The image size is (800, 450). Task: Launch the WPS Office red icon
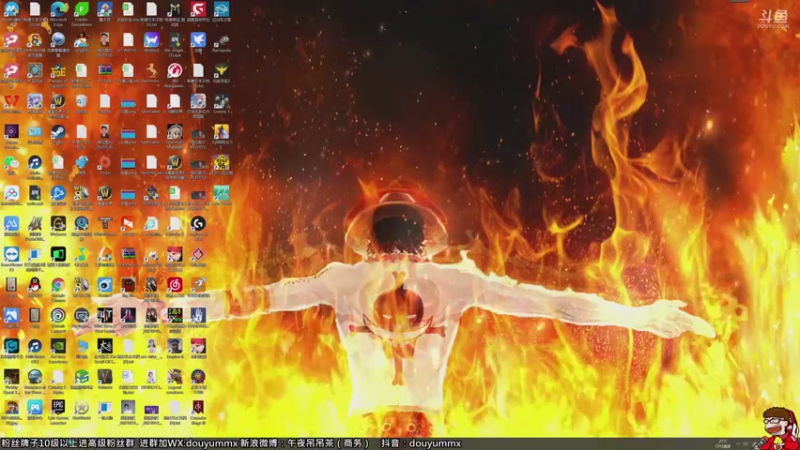coord(11,102)
